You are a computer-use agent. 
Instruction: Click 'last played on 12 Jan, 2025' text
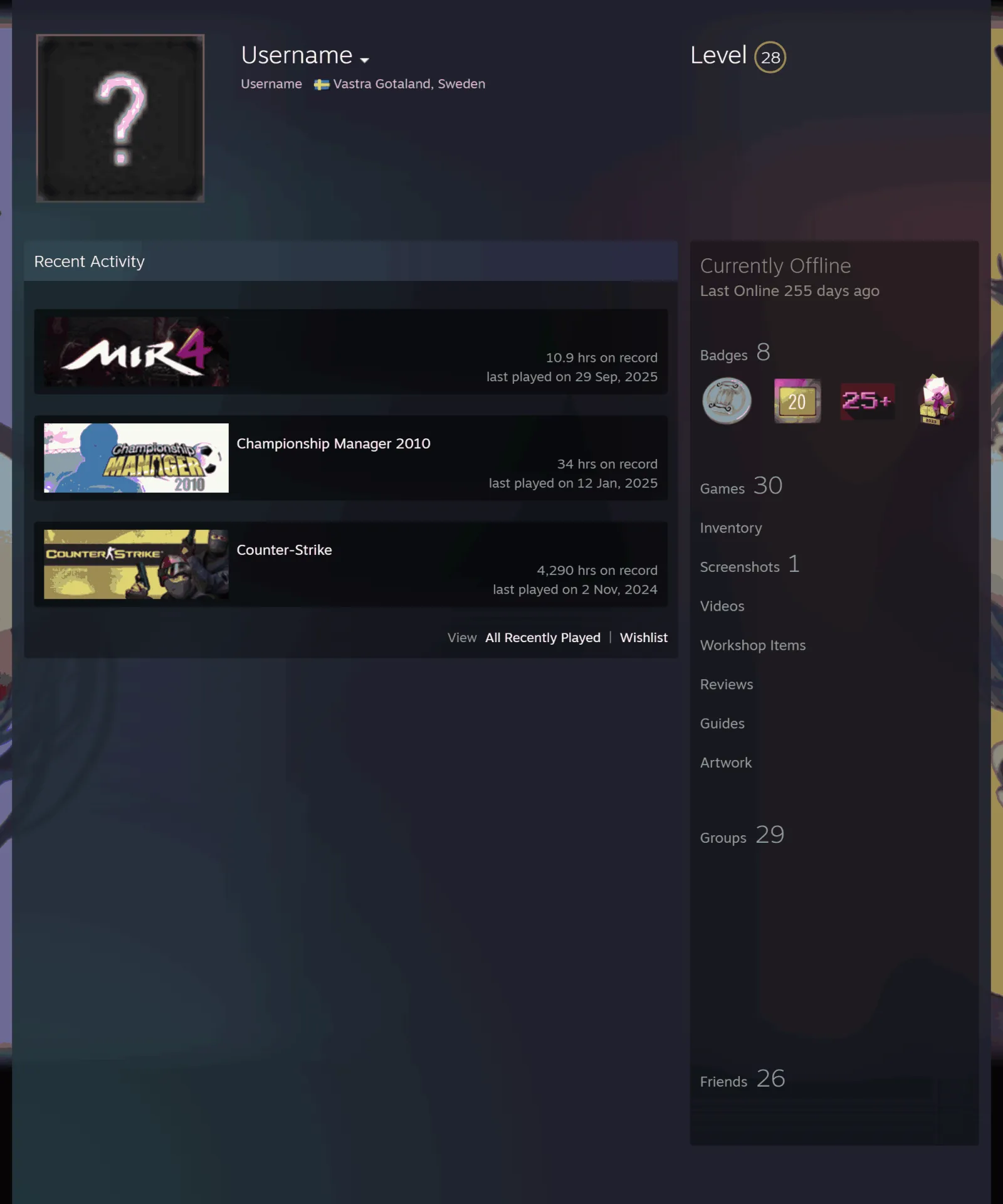point(574,483)
